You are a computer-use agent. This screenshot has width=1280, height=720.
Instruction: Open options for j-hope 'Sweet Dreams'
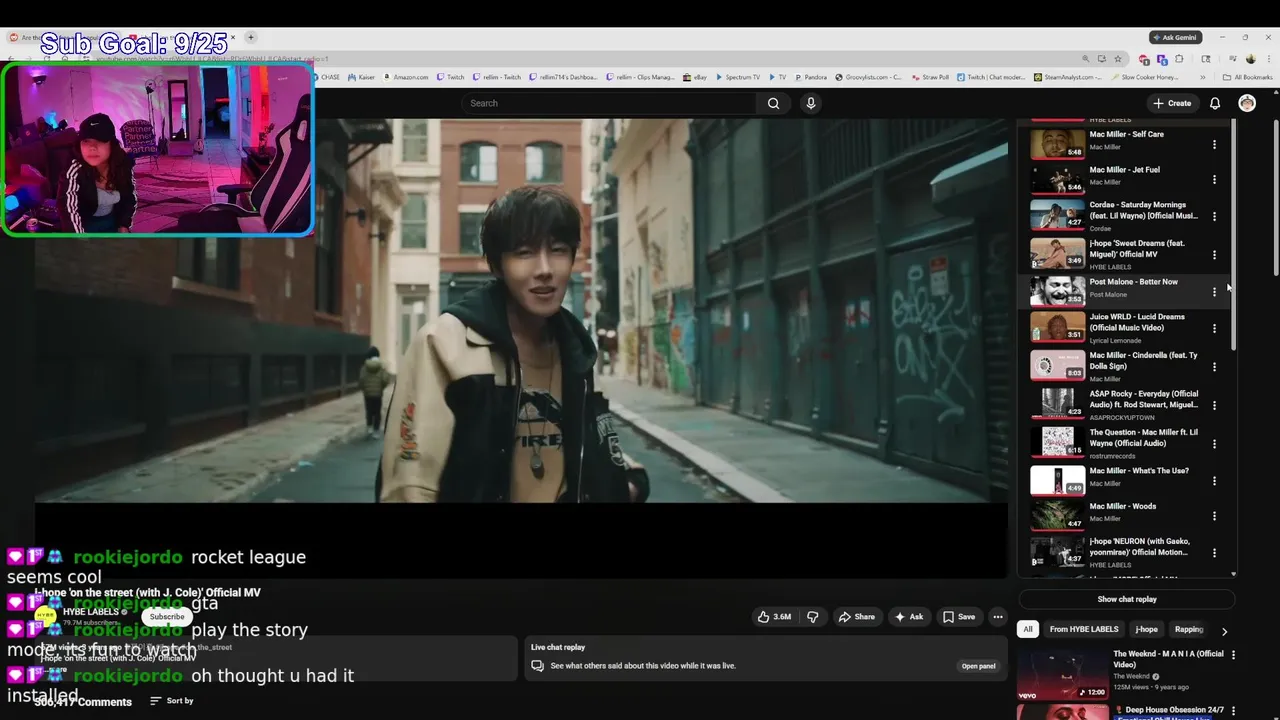click(x=1214, y=255)
